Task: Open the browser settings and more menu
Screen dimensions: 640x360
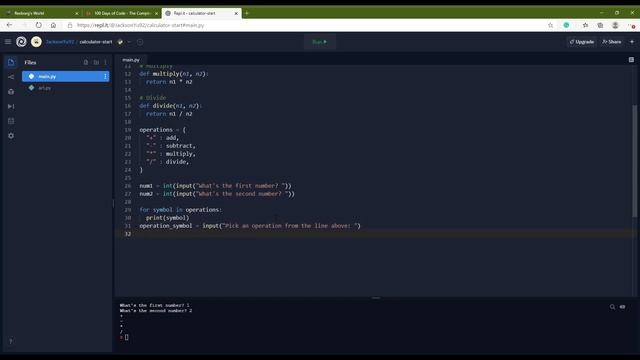Action: coord(631,25)
